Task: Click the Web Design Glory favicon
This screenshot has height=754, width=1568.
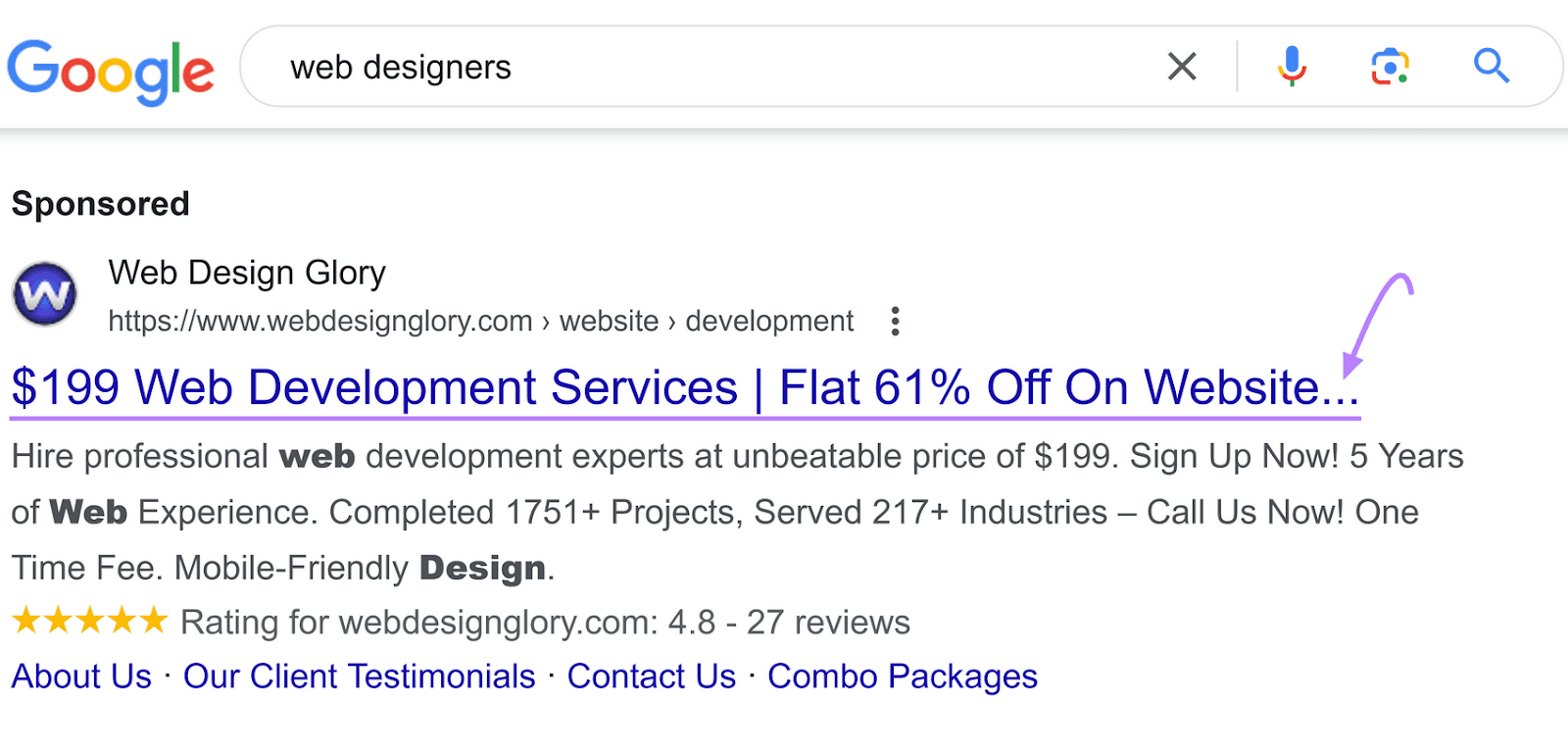Action: pyautogui.click(x=44, y=294)
